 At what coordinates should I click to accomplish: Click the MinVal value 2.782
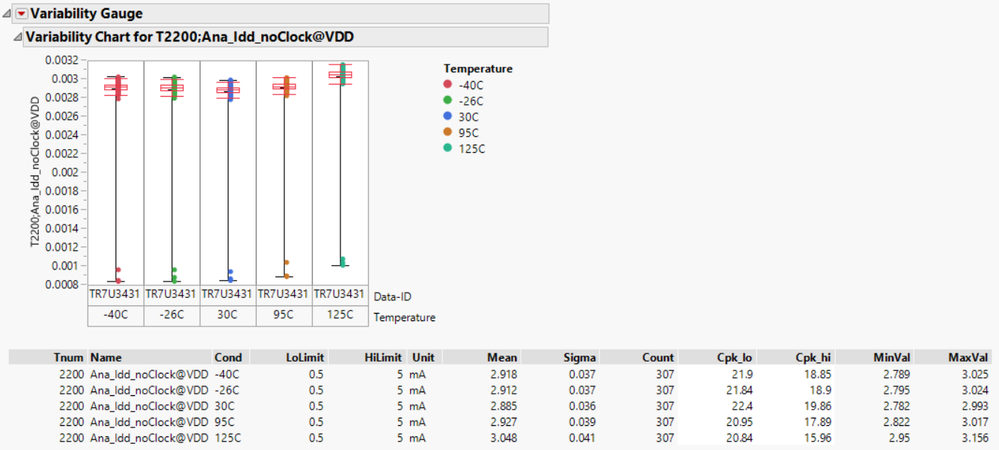point(898,406)
